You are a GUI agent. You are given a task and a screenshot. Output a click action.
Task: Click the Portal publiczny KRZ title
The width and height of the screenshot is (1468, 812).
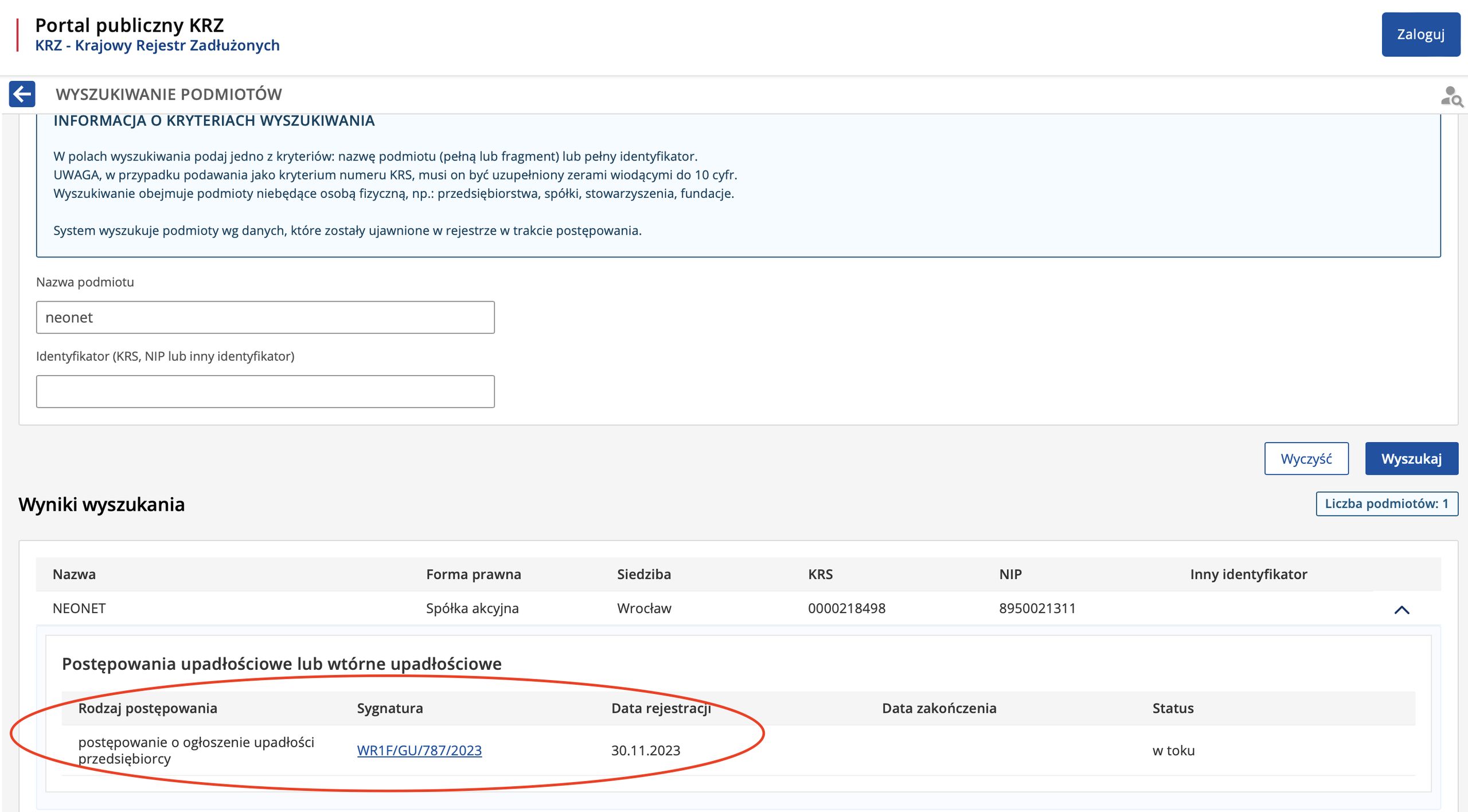[129, 25]
